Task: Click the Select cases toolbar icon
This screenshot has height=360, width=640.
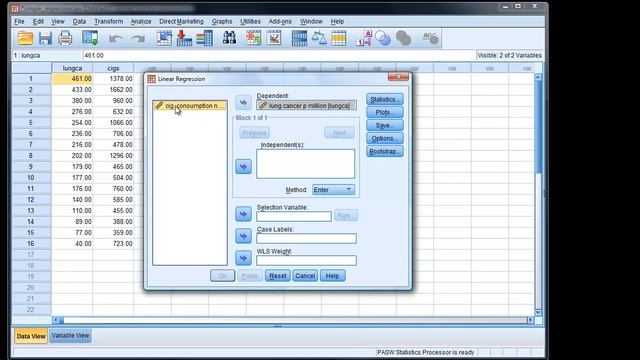Action: coord(339,38)
